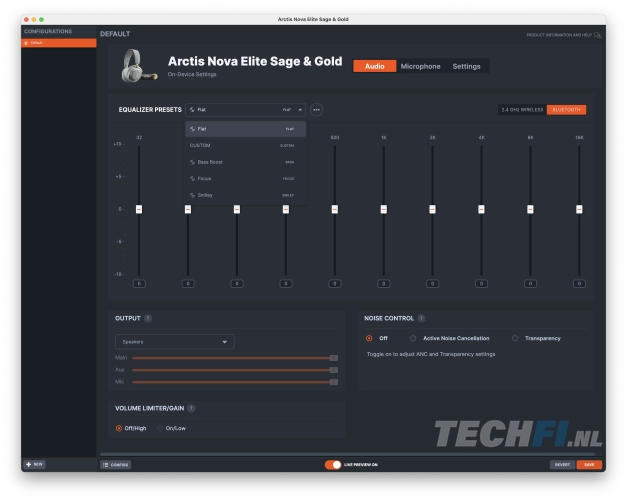Screen dimensions: 627x500
Task: Click the Mic output volume slider
Action: pos(235,382)
